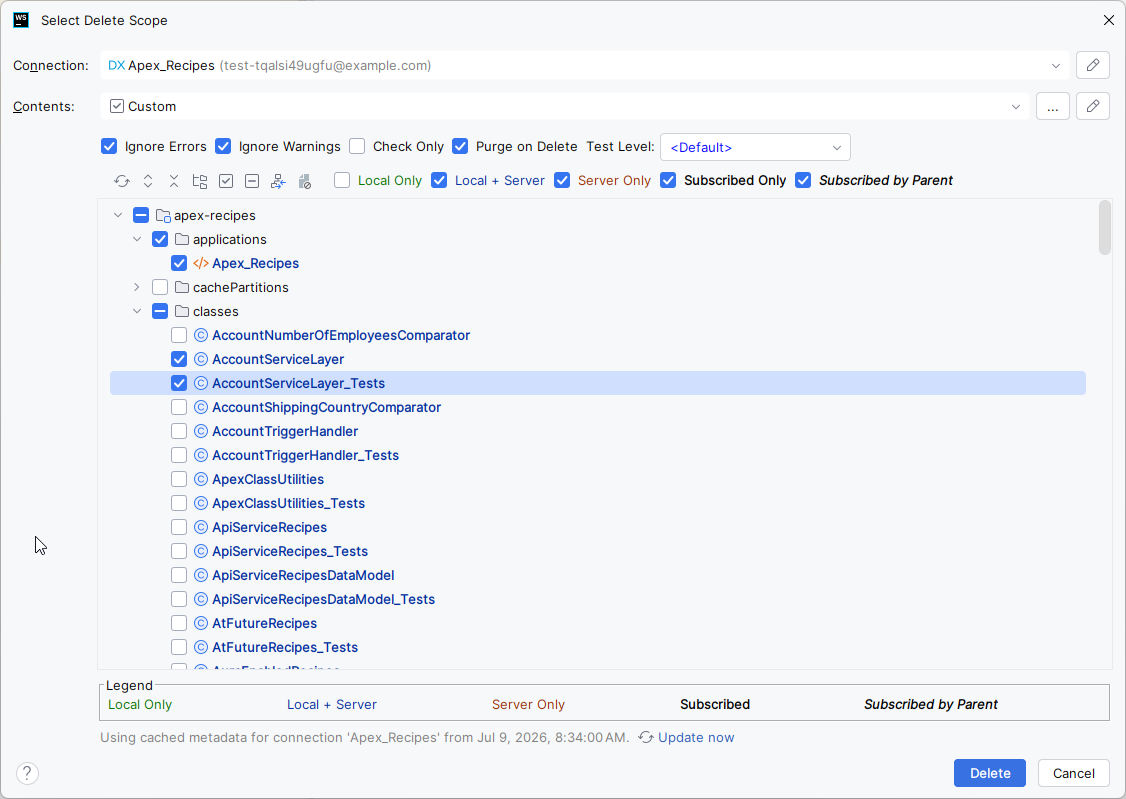Image resolution: width=1126 pixels, height=799 pixels.
Task: Click the deselect-all minus toolbar icon
Action: point(252,181)
